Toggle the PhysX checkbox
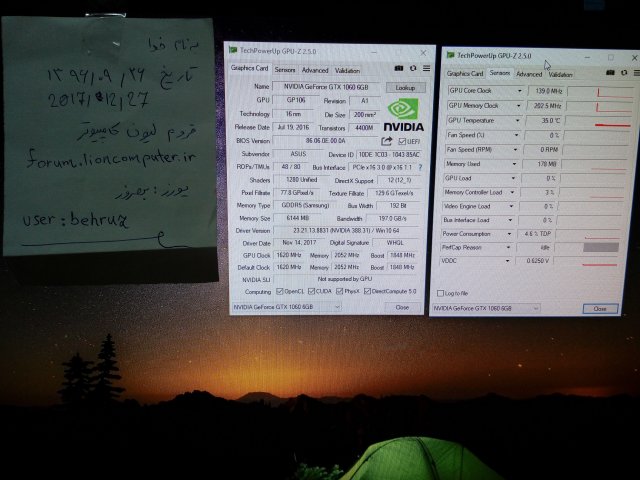 coord(340,291)
